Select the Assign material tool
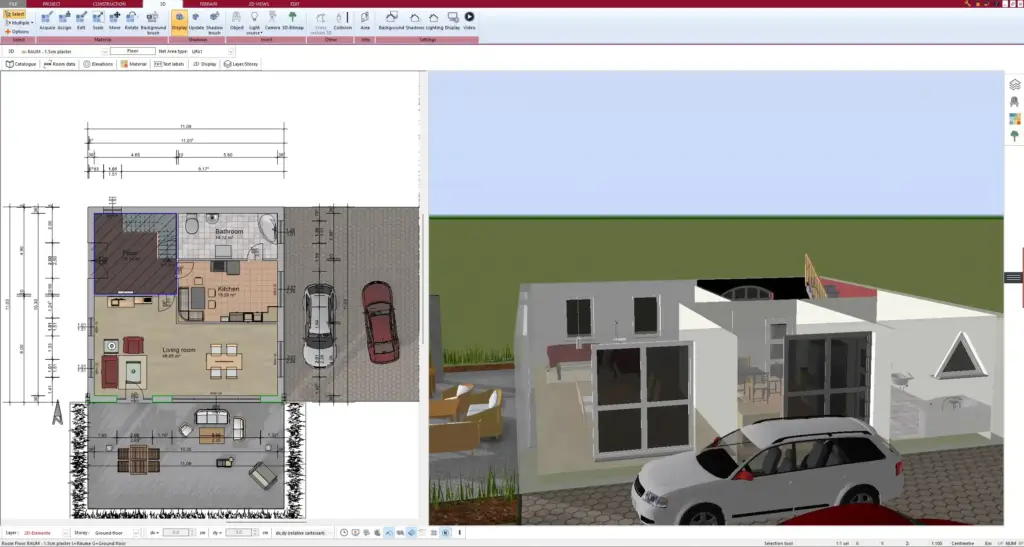Screen dimensions: 1024x547 pos(64,20)
